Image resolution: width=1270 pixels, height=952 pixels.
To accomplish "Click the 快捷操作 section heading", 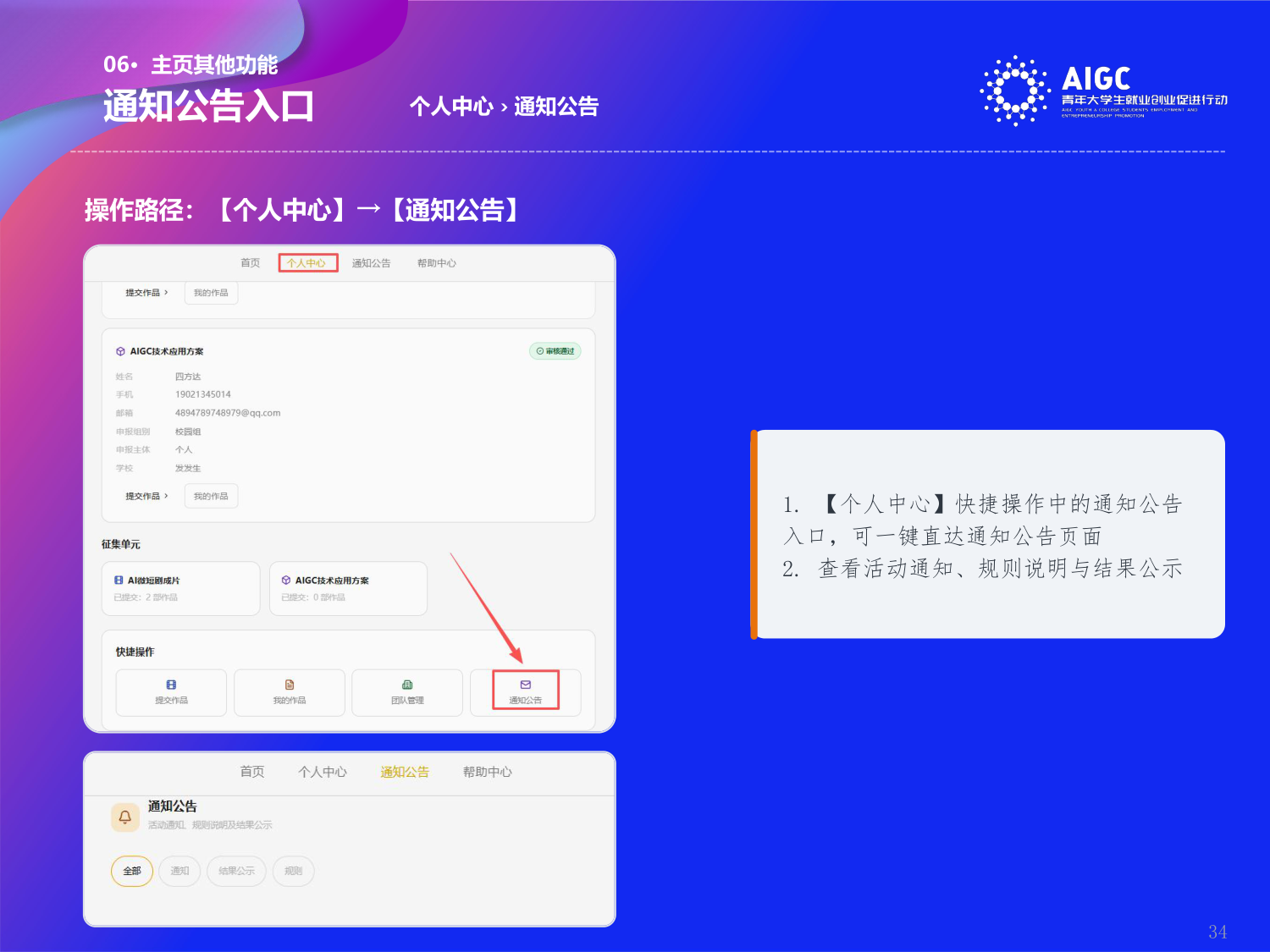I will point(135,652).
